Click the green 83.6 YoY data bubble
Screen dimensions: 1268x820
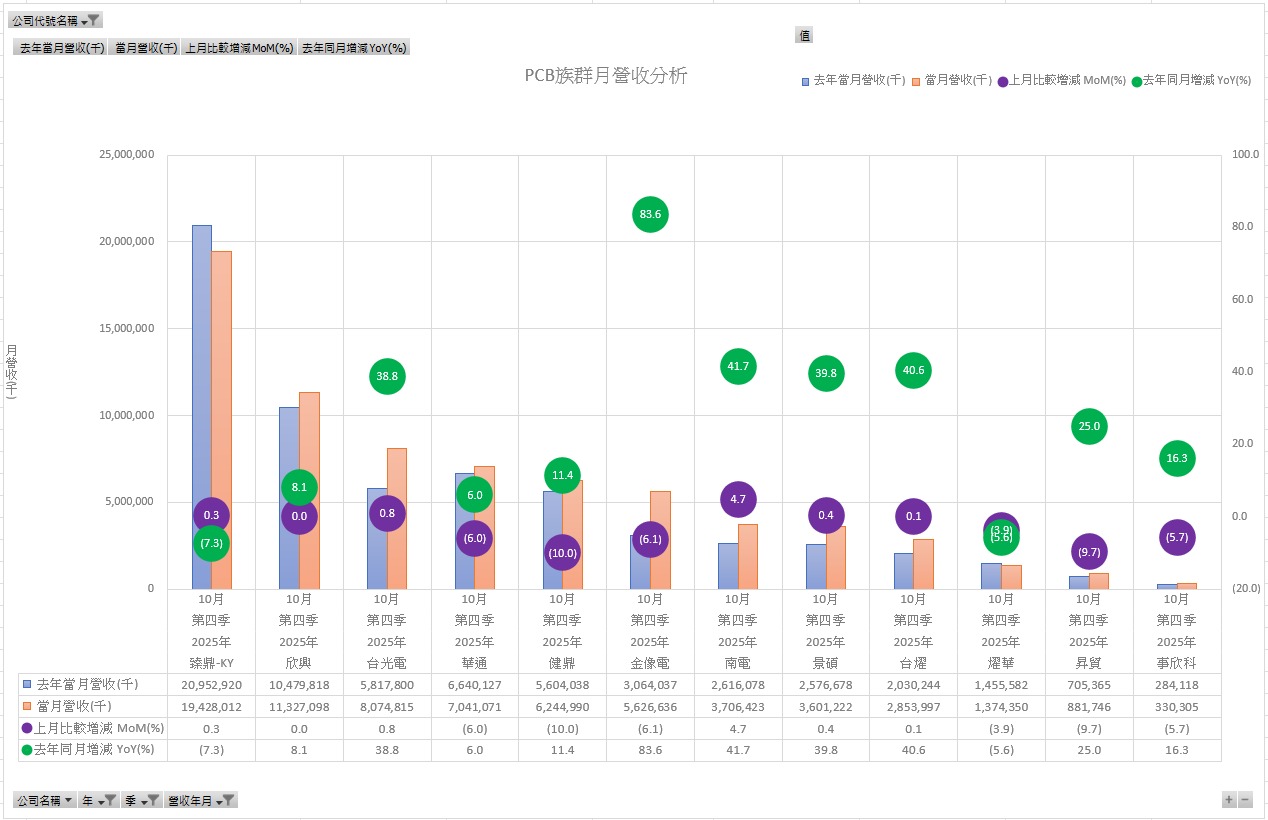click(x=650, y=214)
